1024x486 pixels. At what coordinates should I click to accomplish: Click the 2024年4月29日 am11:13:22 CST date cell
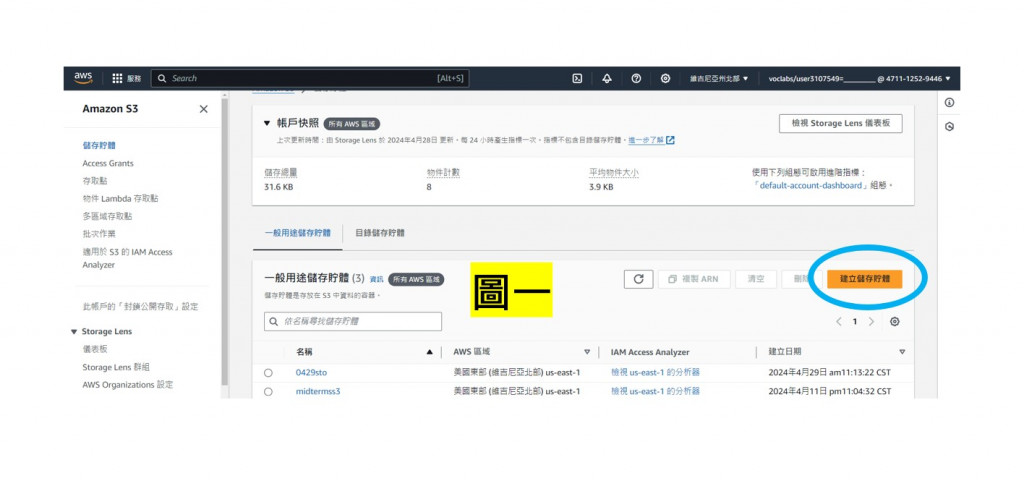(829, 372)
